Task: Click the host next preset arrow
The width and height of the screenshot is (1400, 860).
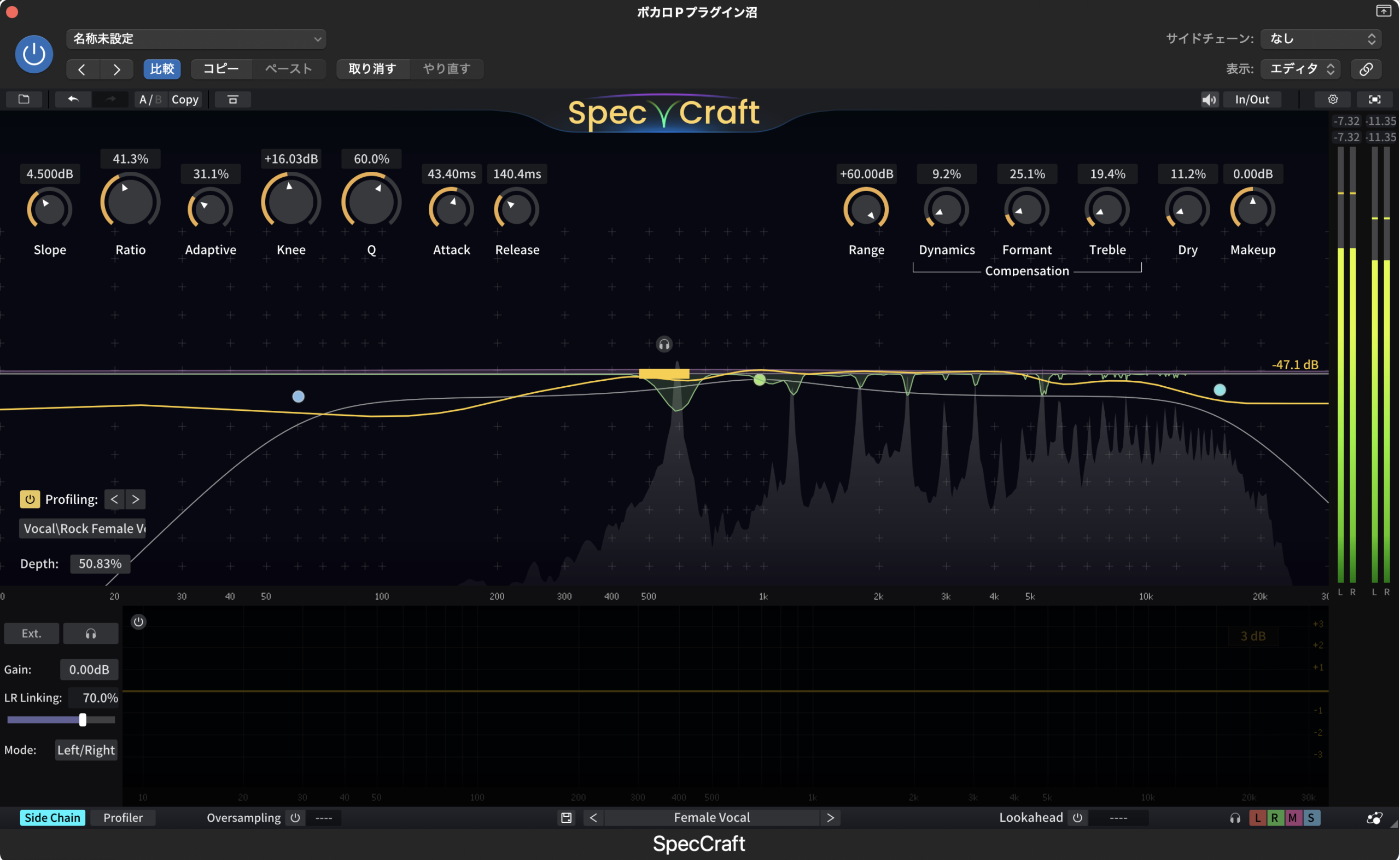Action: [116, 69]
